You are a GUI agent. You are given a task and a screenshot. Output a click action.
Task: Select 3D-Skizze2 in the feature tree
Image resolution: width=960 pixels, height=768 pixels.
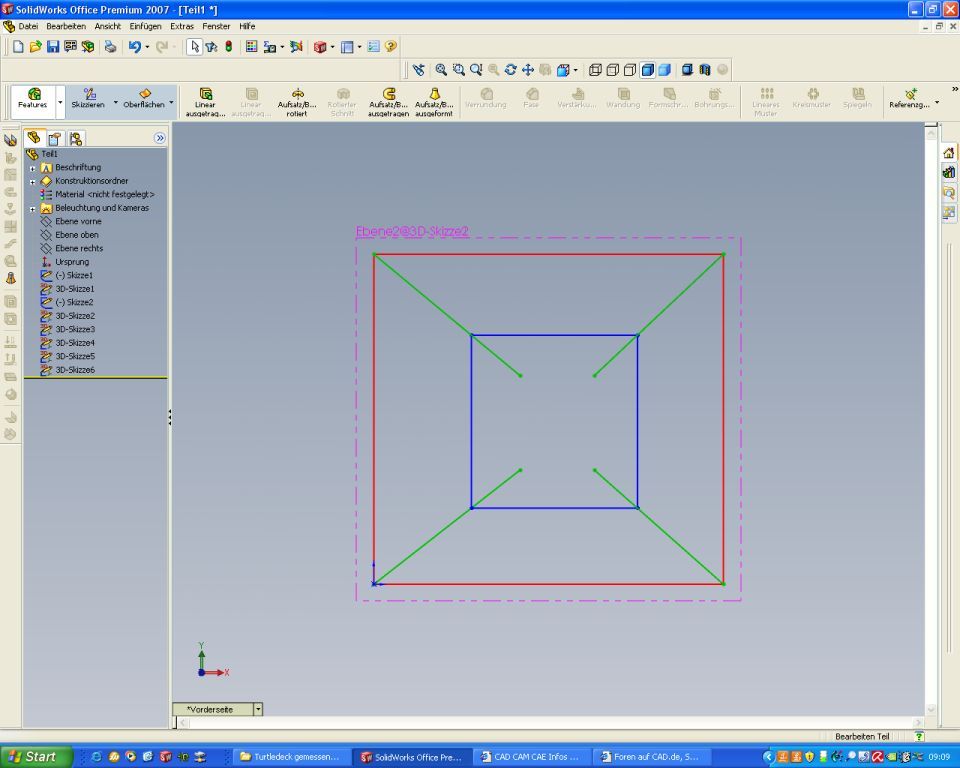[x=74, y=315]
